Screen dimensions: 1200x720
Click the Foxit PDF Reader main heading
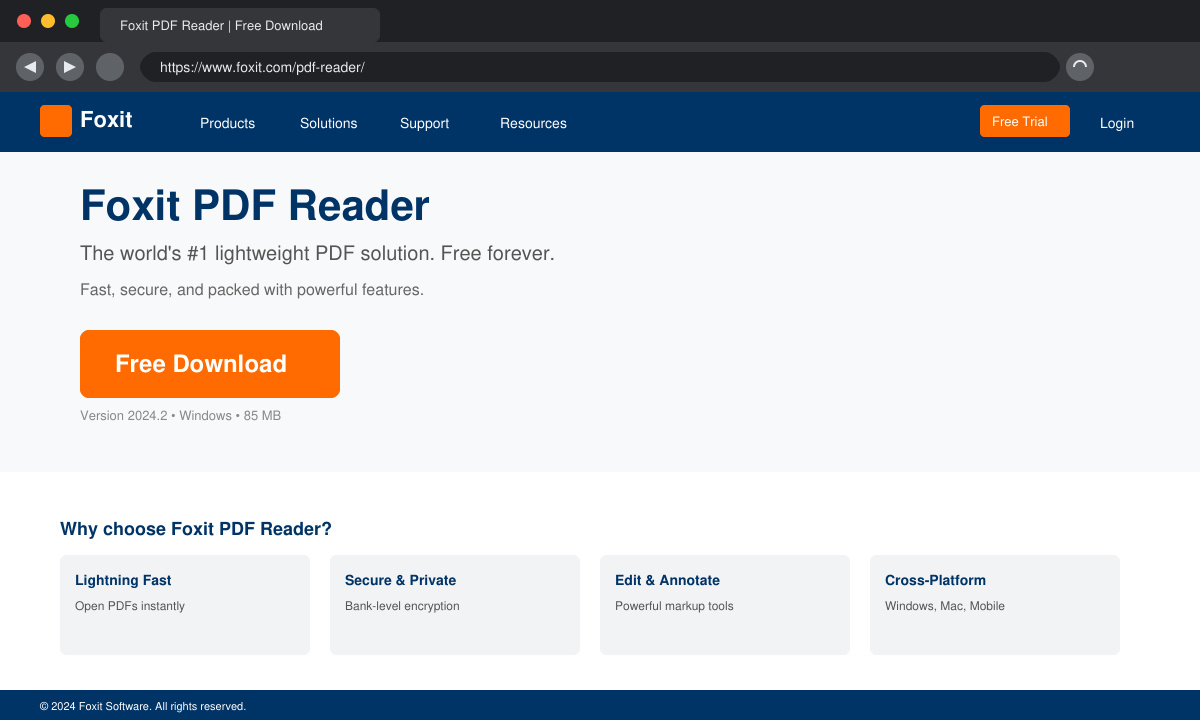[x=255, y=206]
